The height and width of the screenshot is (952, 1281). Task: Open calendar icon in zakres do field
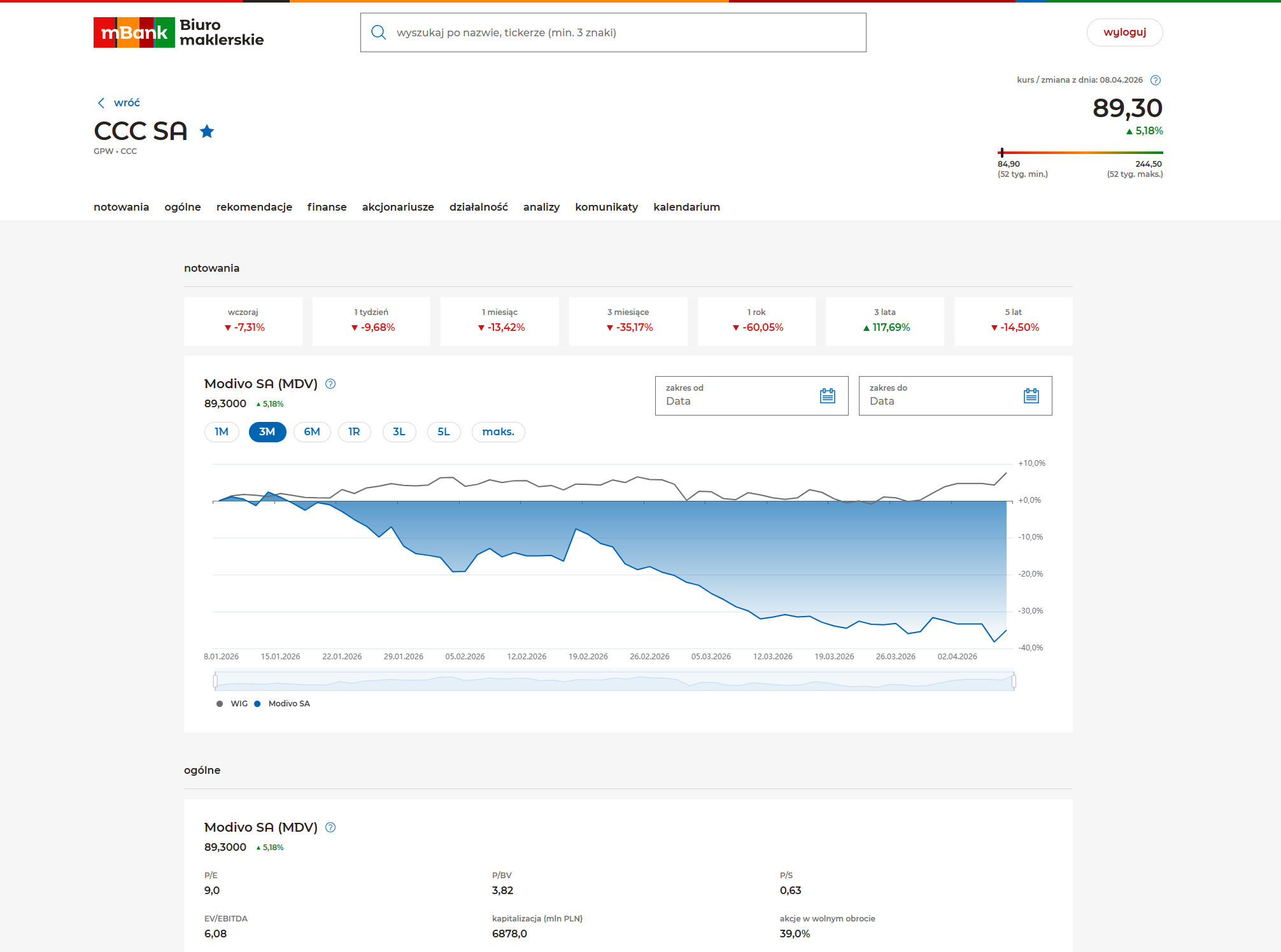1031,396
